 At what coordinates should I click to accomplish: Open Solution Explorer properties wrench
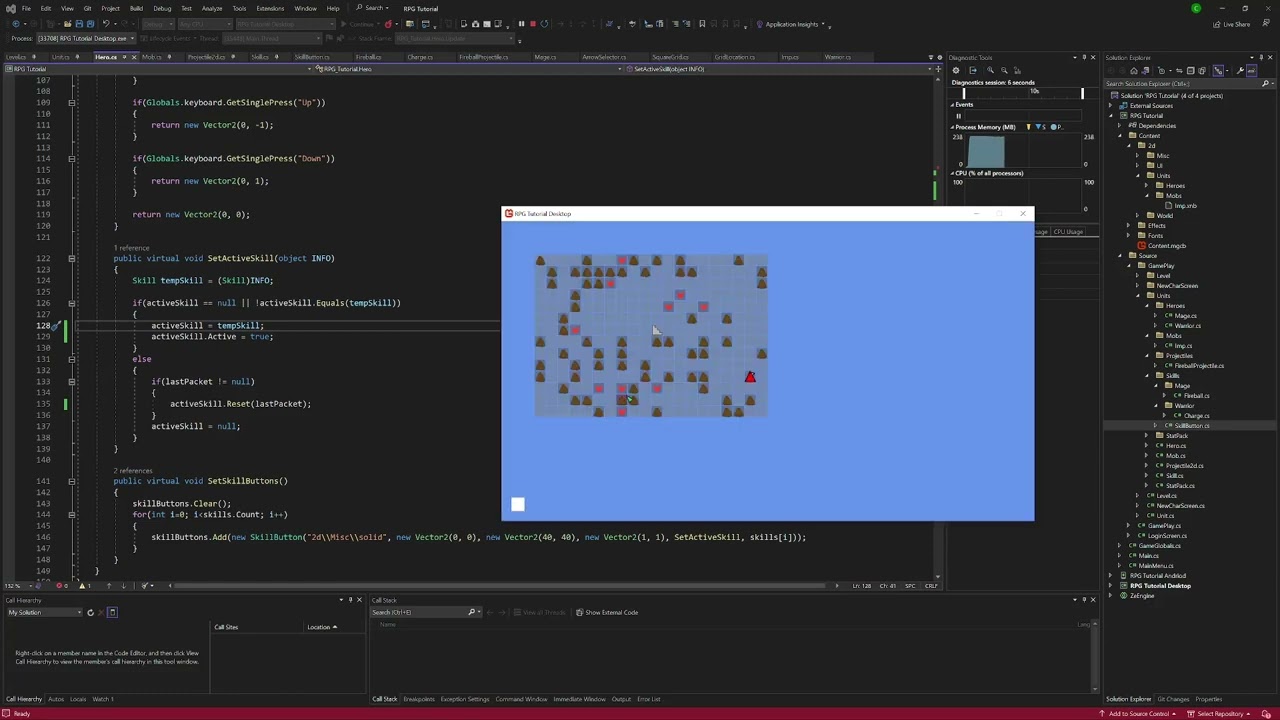(x=1241, y=70)
